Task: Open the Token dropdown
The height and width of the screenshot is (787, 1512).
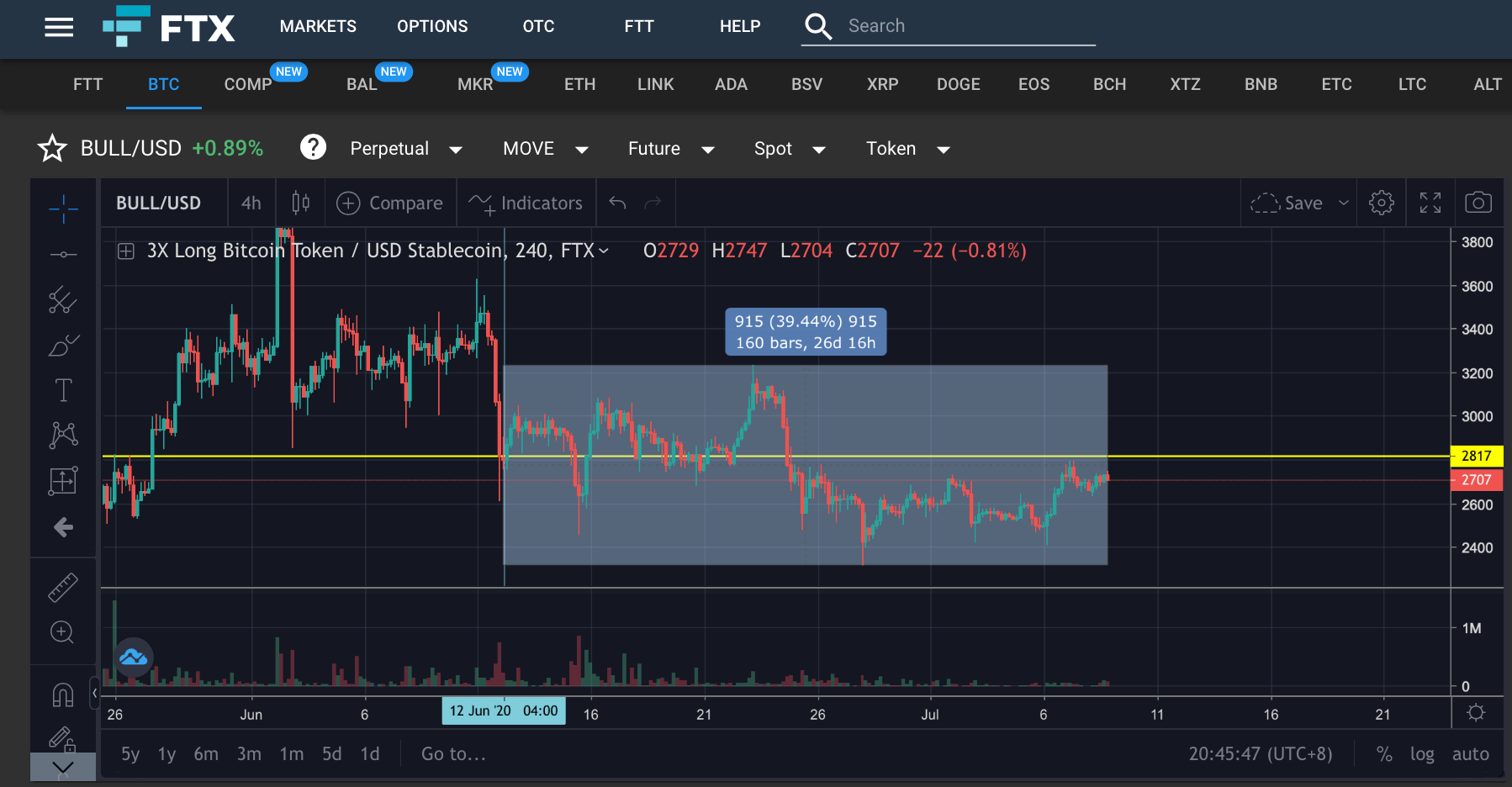Action: pos(908,149)
